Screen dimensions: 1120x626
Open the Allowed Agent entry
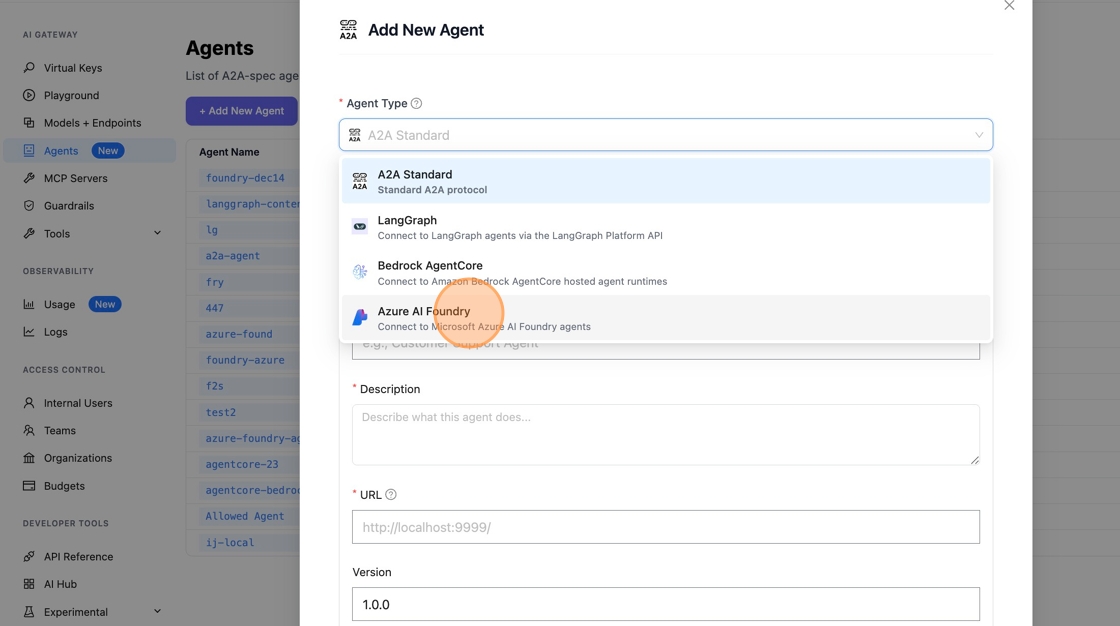(x=245, y=516)
